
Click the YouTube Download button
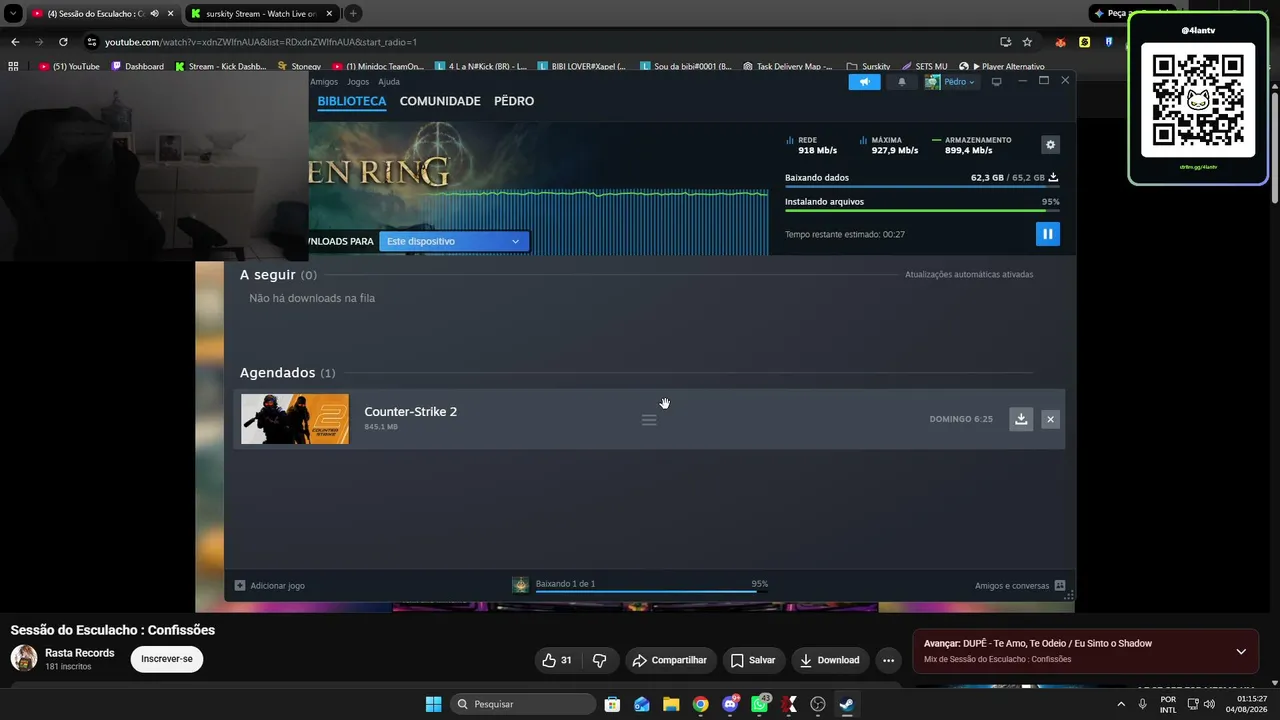tap(830, 660)
